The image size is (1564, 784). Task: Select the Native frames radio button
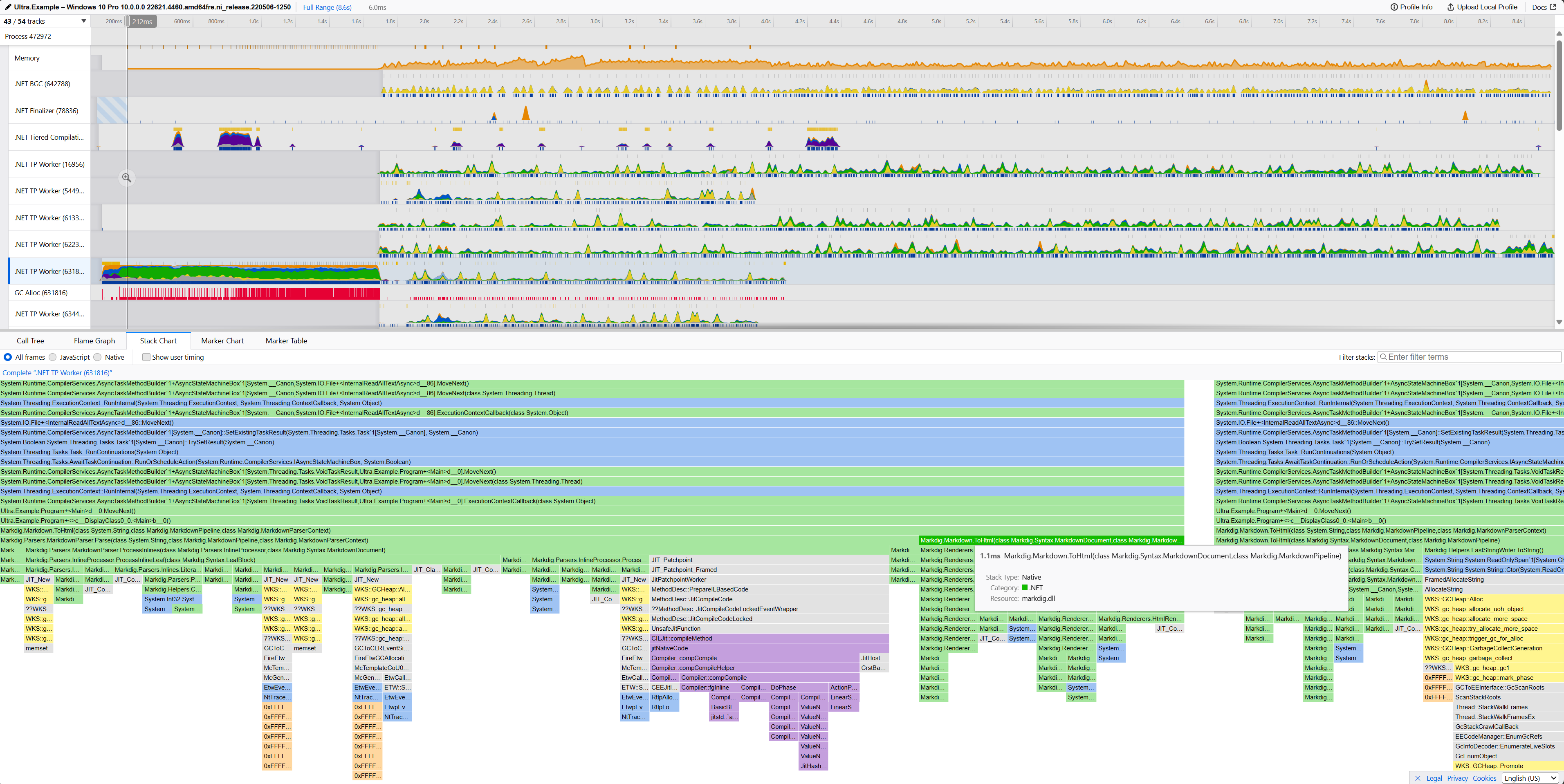[x=98, y=357]
